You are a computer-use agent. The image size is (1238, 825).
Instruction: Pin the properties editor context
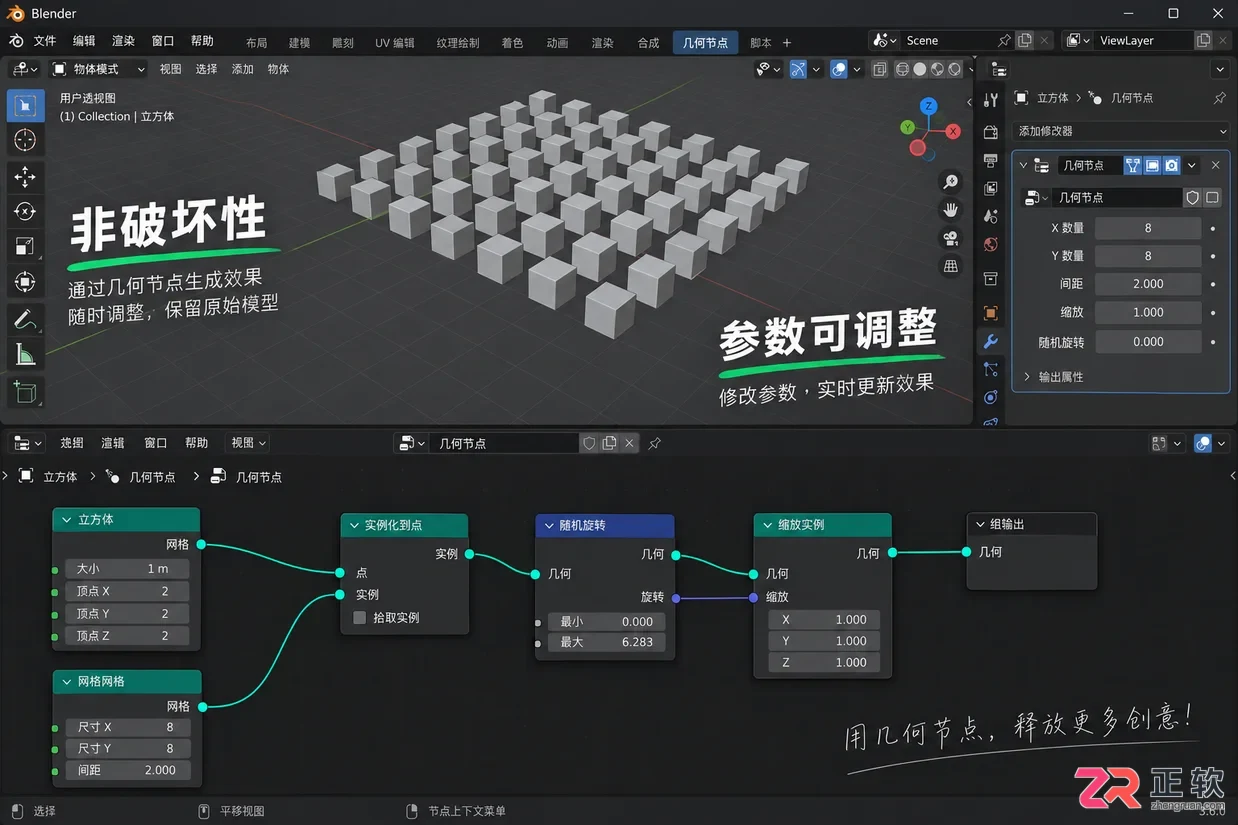tap(1219, 98)
